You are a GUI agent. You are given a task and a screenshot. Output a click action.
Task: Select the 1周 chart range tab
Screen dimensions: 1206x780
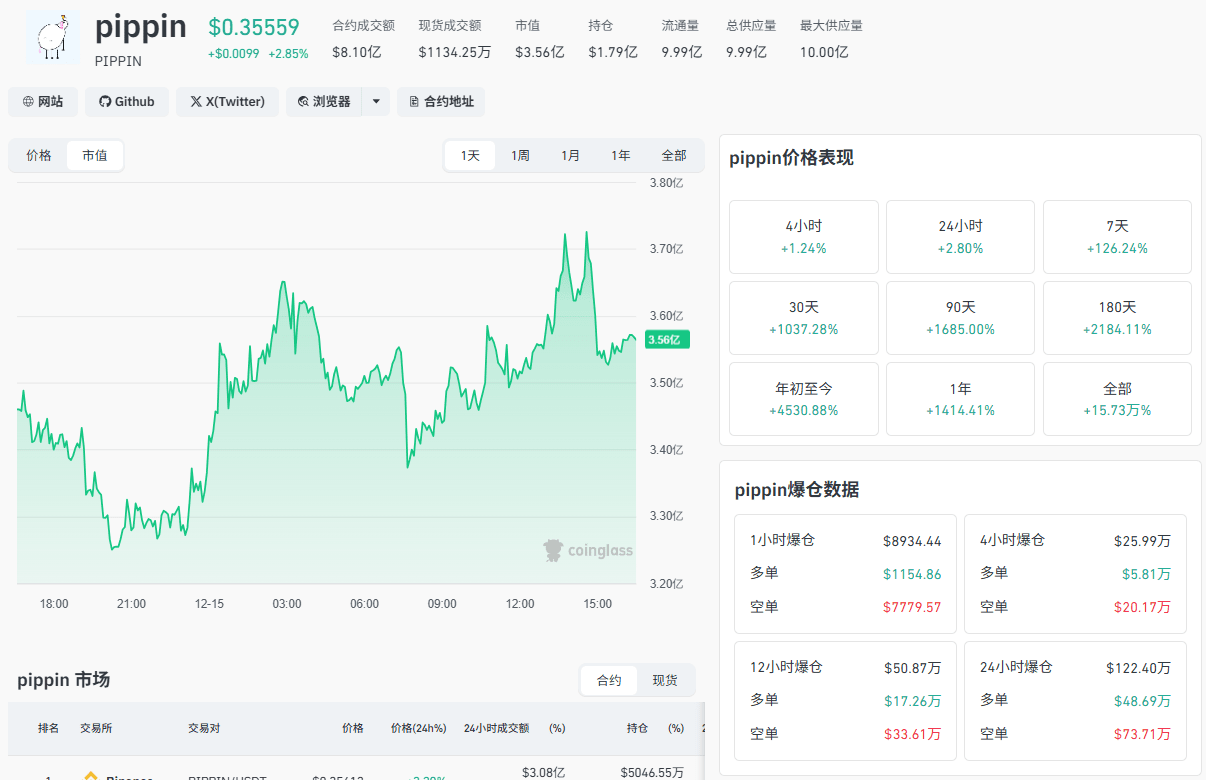click(520, 155)
